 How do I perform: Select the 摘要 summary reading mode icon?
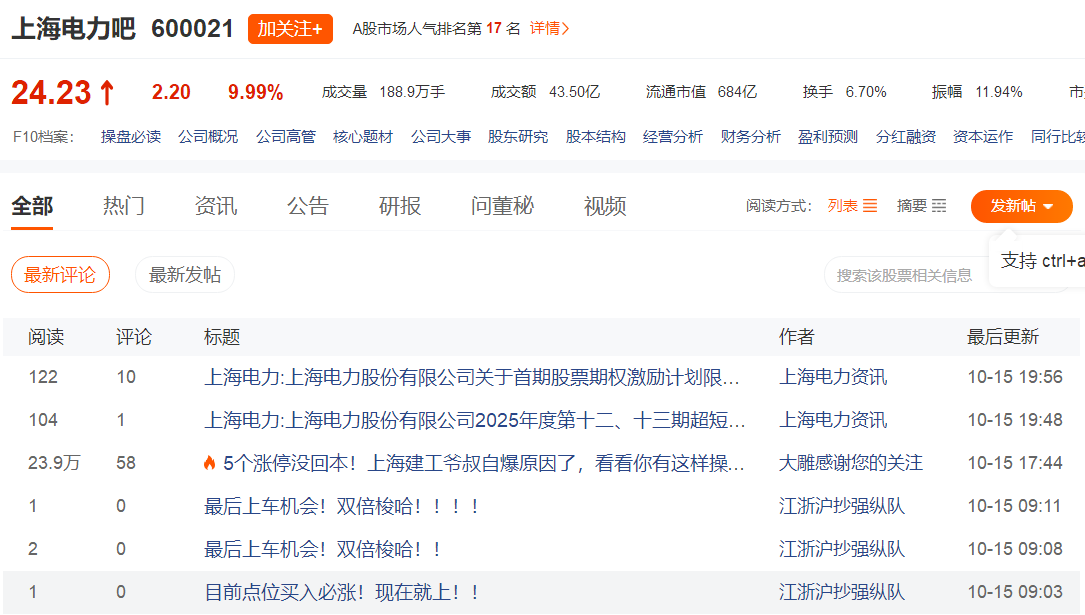pos(939,206)
